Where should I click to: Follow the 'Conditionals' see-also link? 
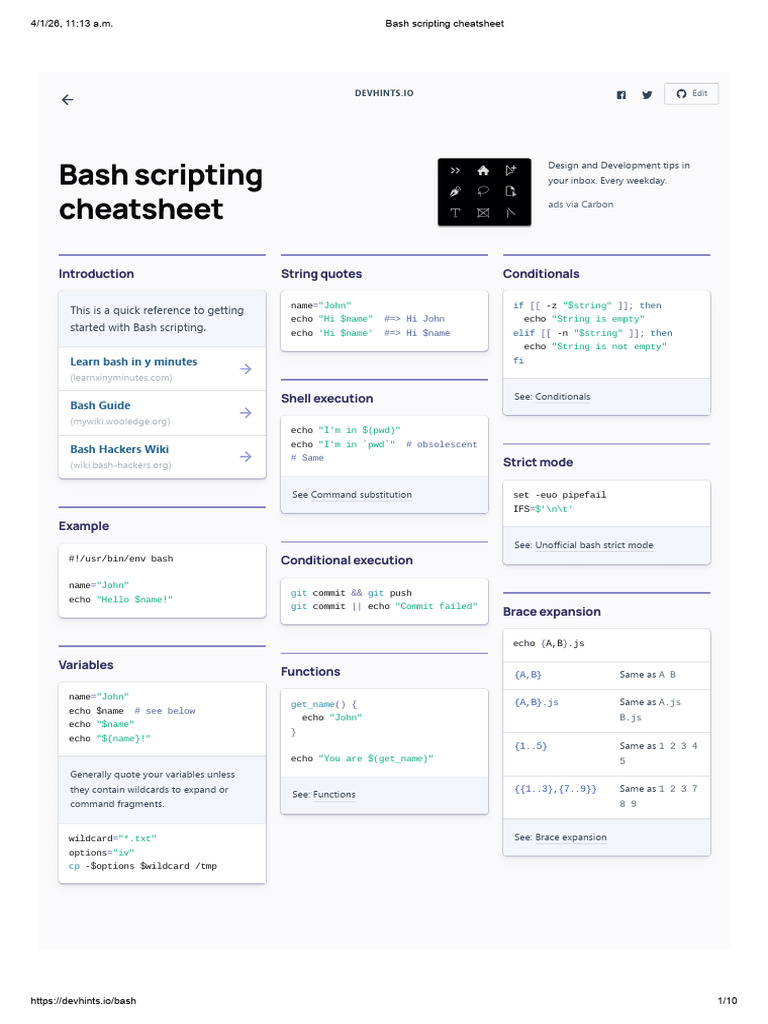(562, 396)
